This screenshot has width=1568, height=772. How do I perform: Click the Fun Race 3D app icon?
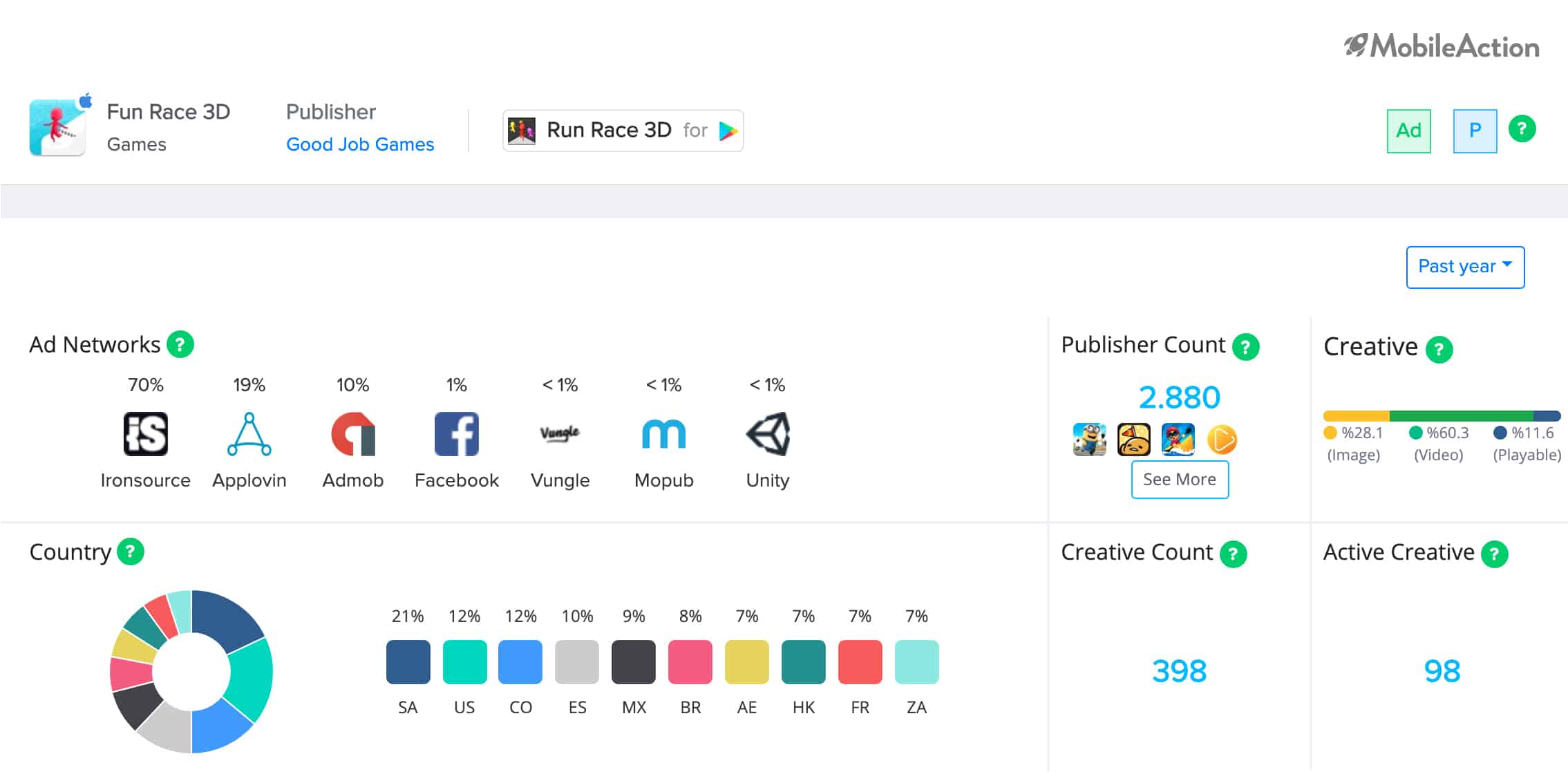pyautogui.click(x=57, y=127)
